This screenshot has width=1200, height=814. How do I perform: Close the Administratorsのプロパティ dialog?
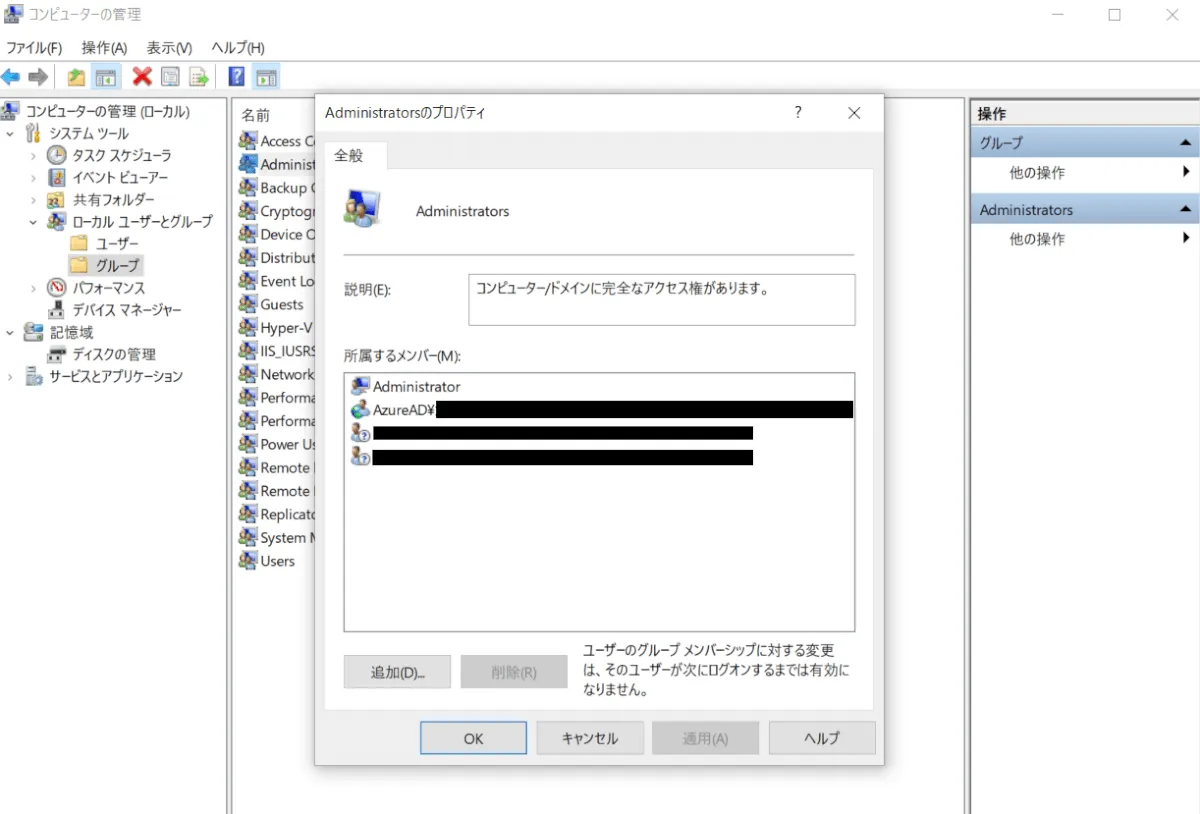pyautogui.click(x=854, y=113)
